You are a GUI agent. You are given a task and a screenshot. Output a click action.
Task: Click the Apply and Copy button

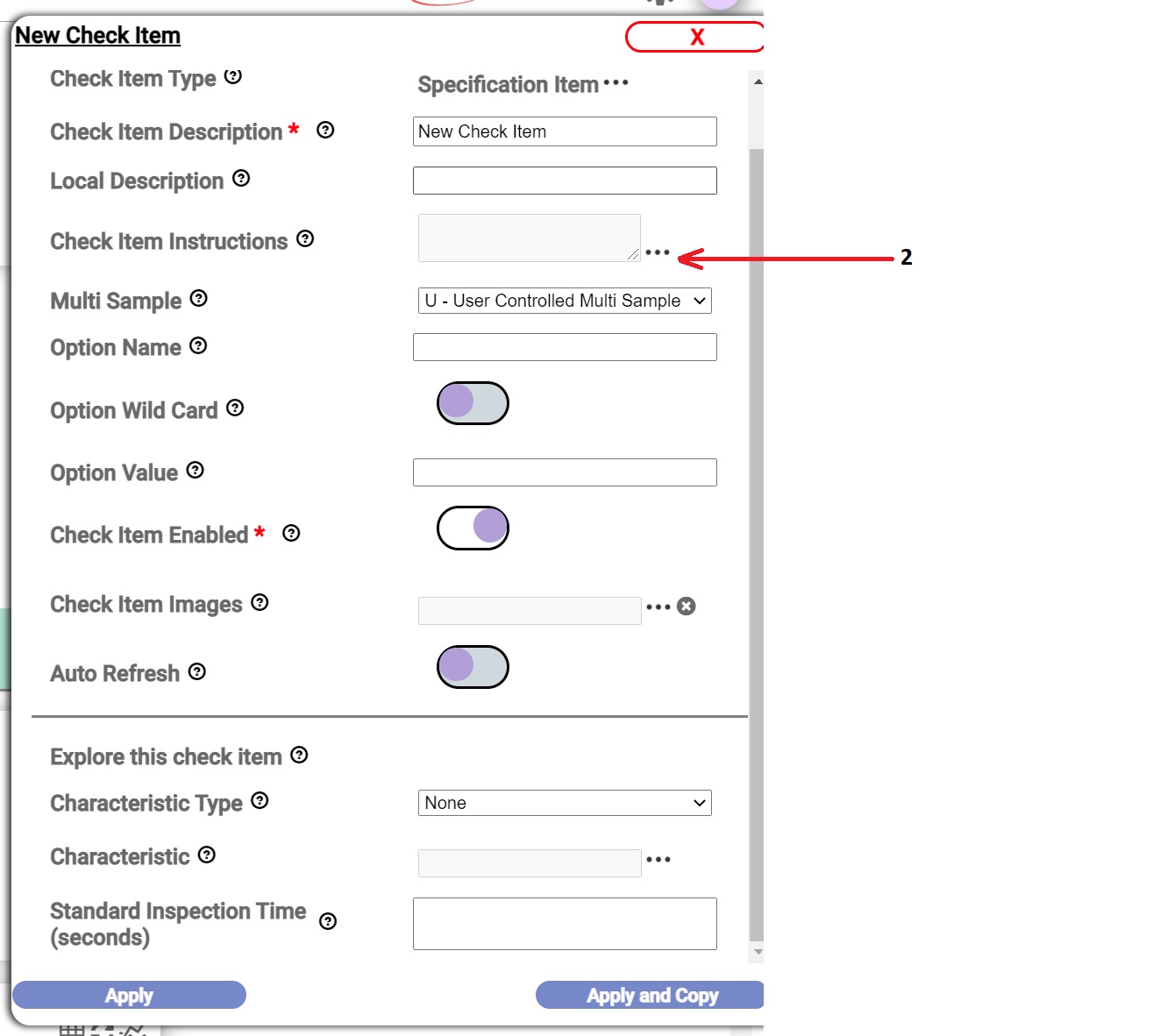(x=651, y=995)
